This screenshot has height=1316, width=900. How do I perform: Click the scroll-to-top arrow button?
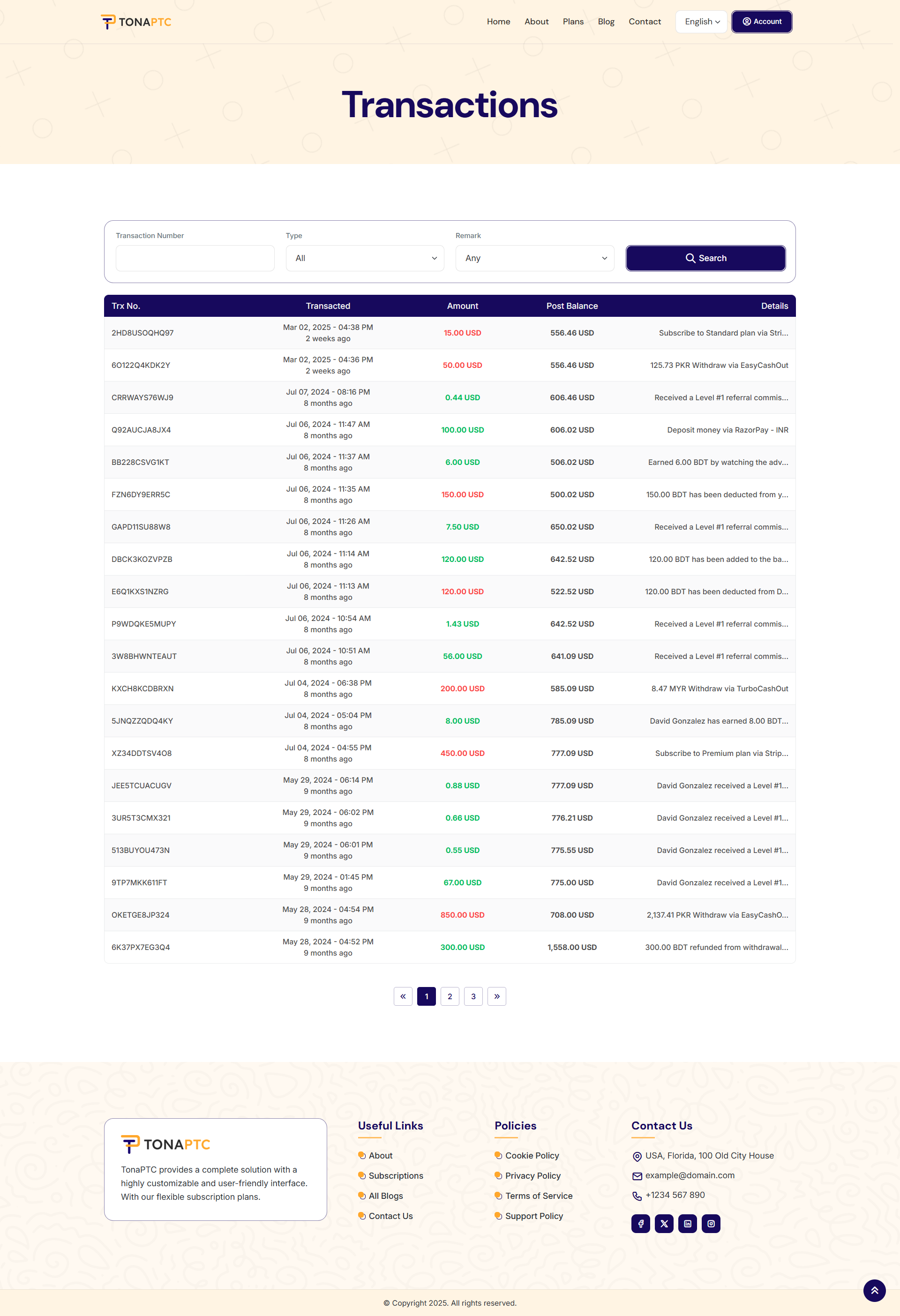[874, 1291]
